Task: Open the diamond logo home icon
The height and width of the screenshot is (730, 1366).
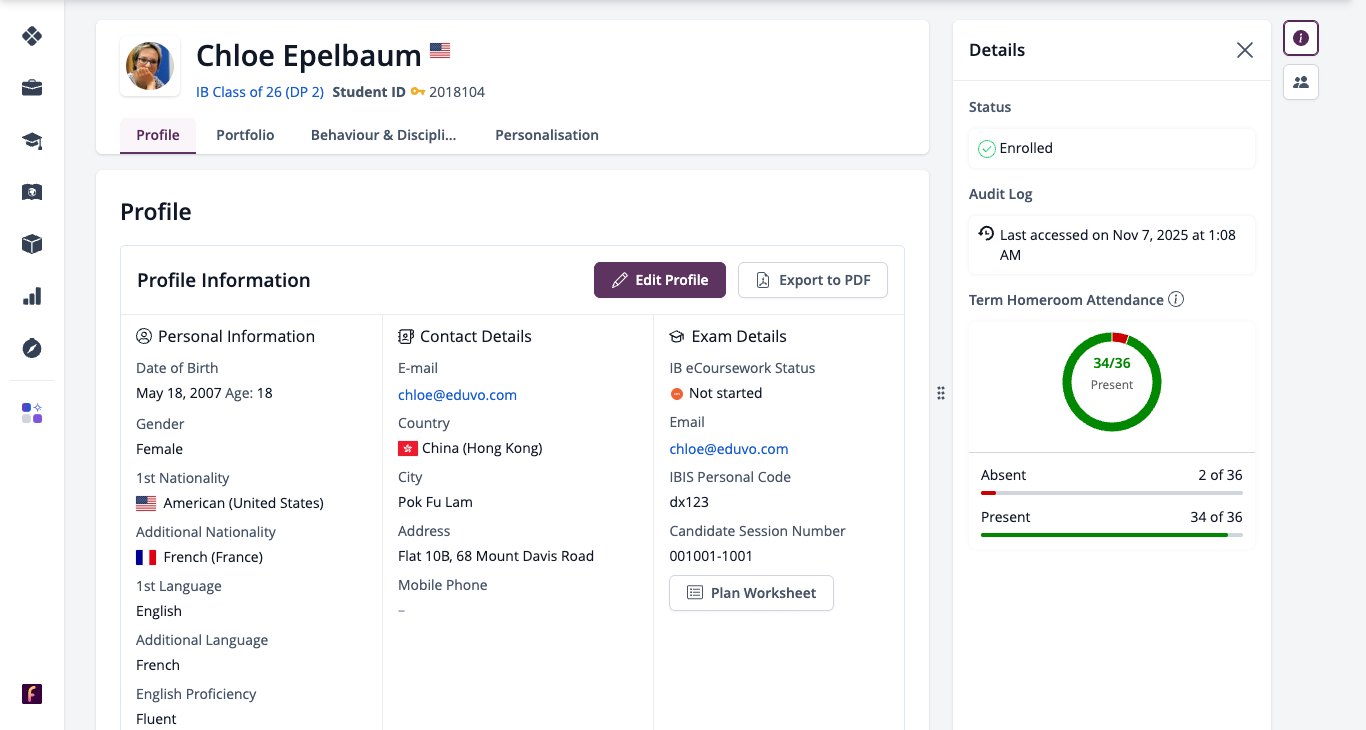Action: [x=32, y=36]
